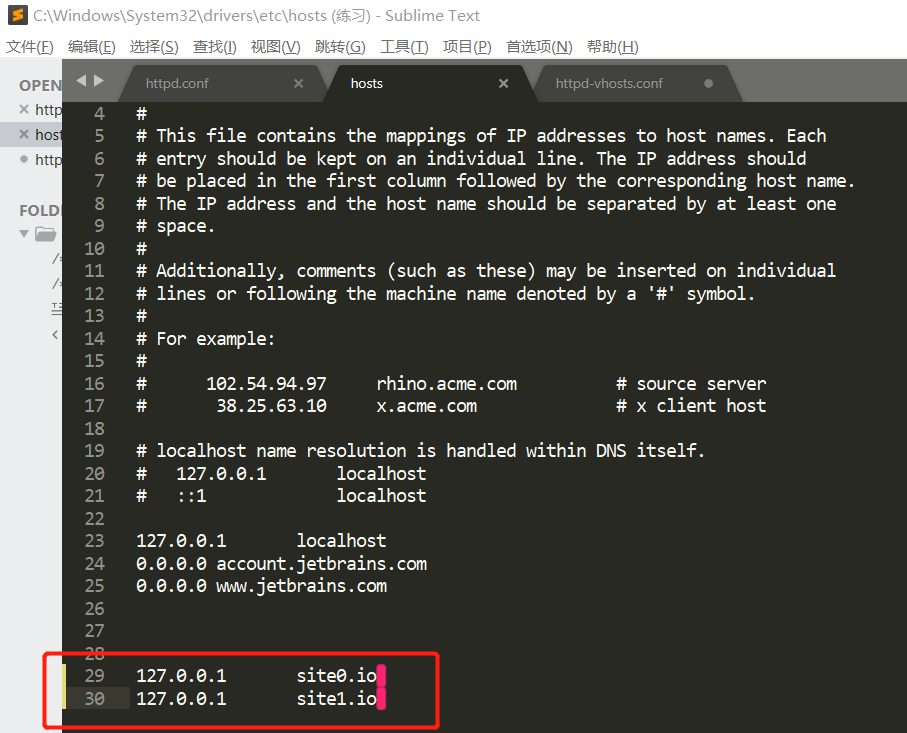Click the '# space.' comment on line 9
The image size is (907, 733).
coord(175,226)
